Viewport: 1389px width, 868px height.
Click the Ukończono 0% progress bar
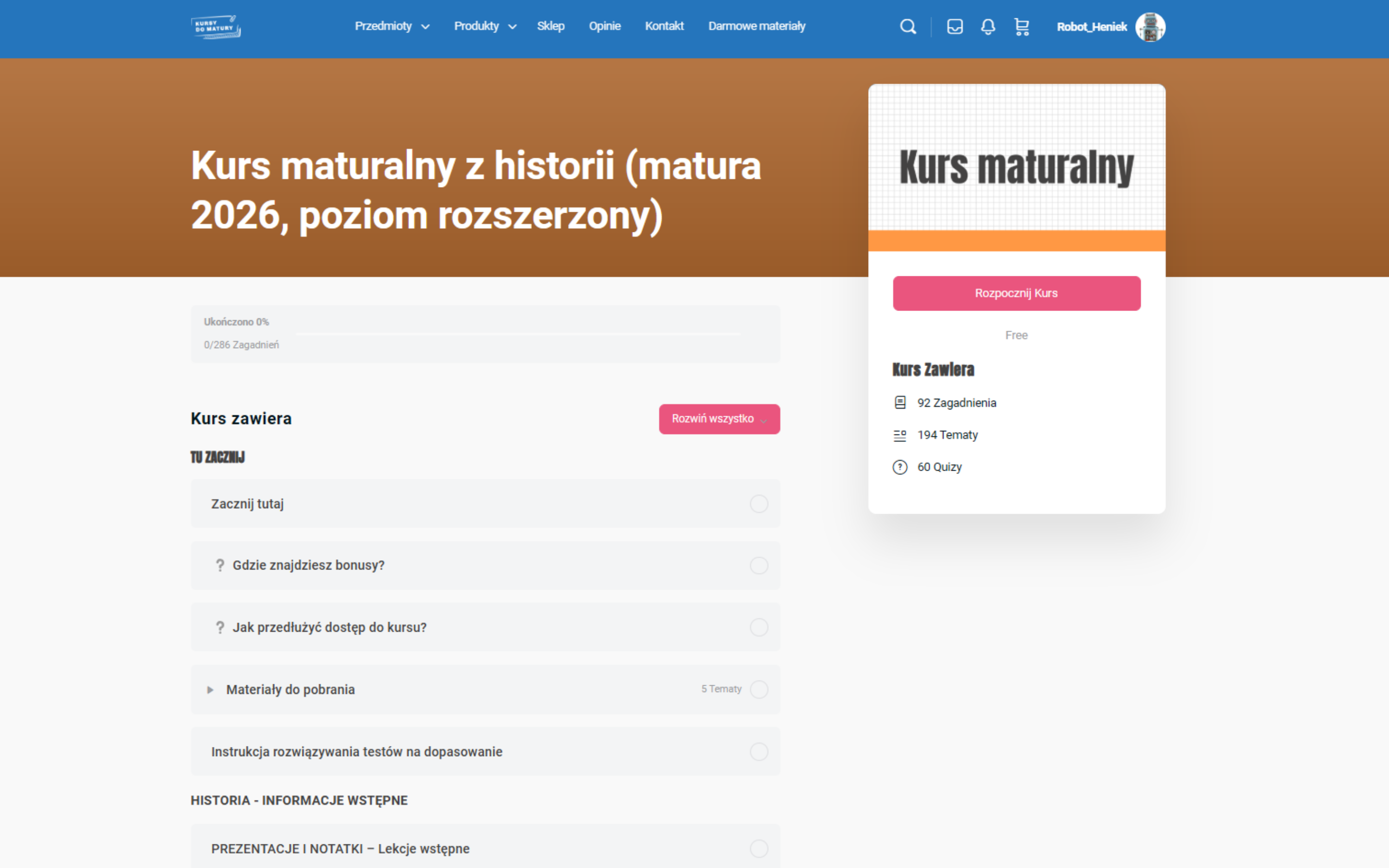(x=518, y=334)
